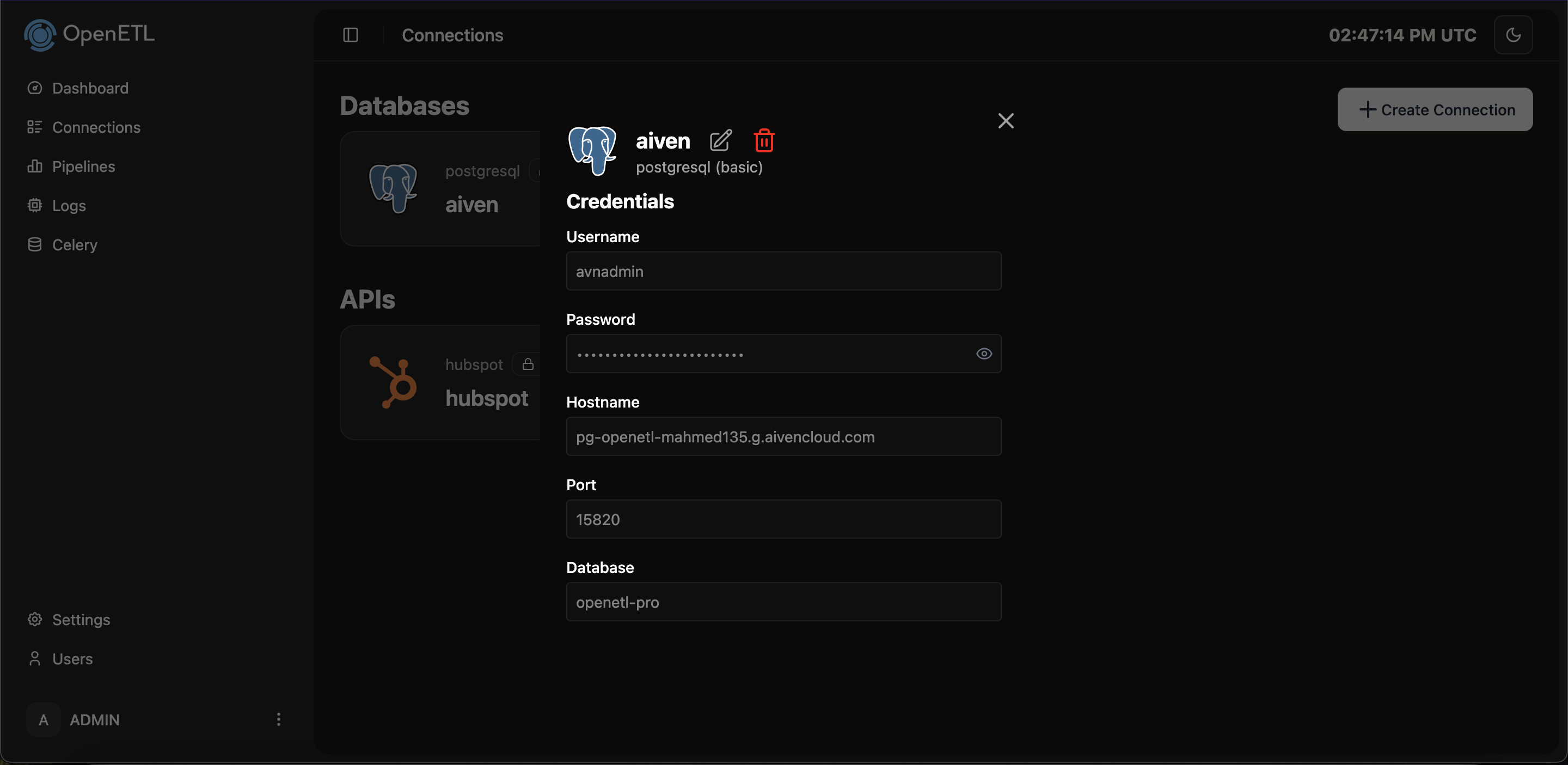The image size is (1568, 765).
Task: Show the password with eye icon
Action: pyautogui.click(x=984, y=354)
